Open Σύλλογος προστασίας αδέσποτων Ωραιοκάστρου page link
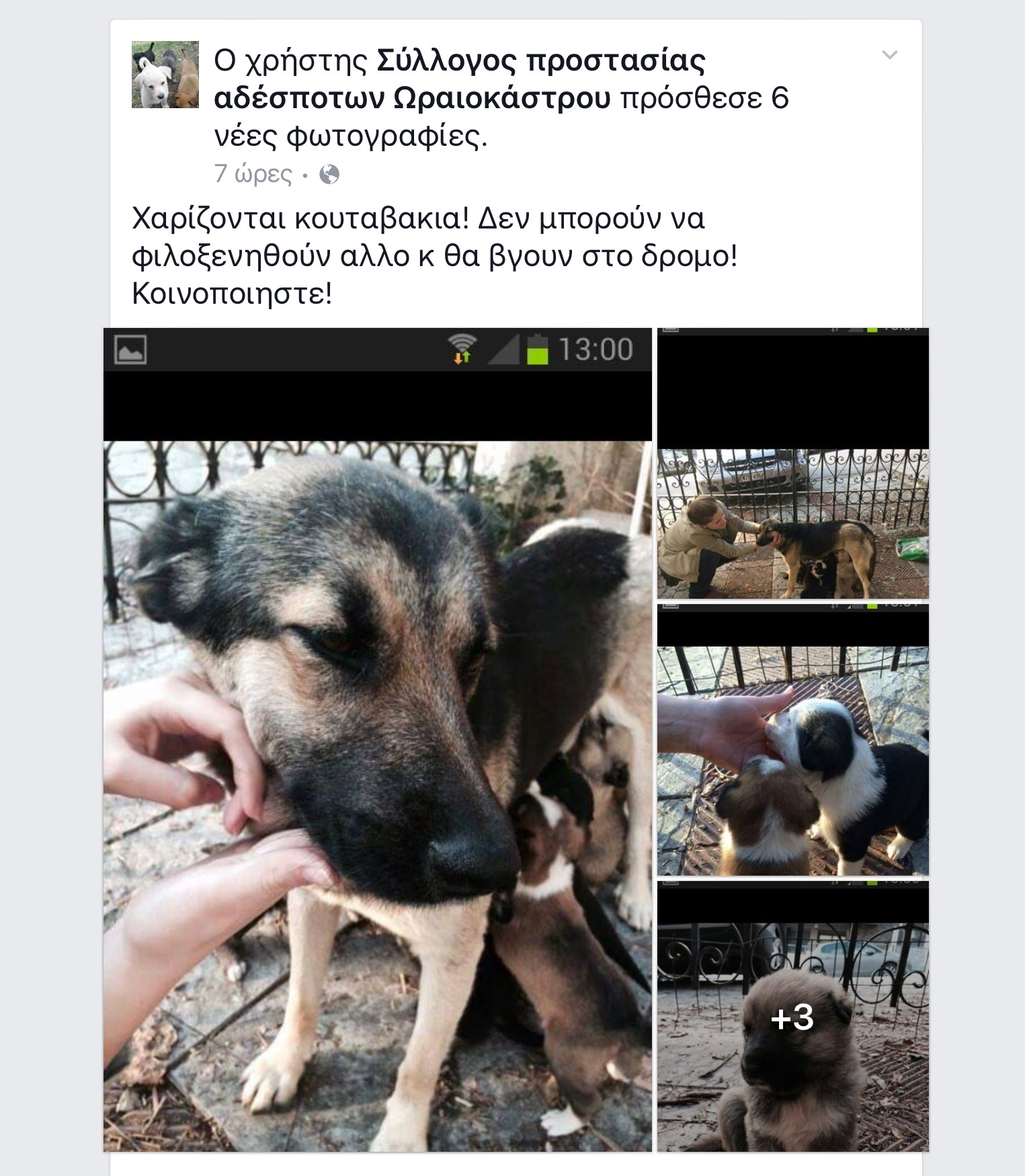Viewport: 1025px width, 1176px height. pos(460,79)
